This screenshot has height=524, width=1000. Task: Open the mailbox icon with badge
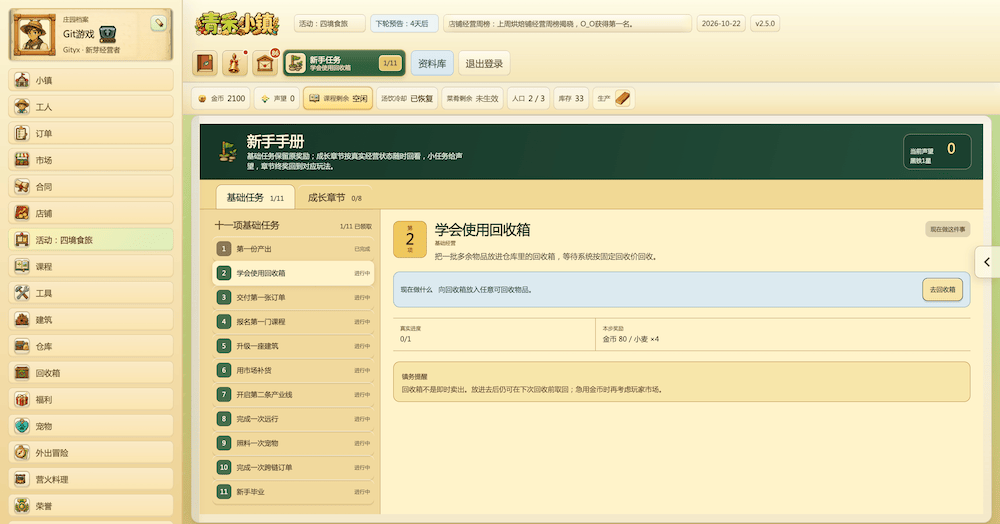coord(265,63)
